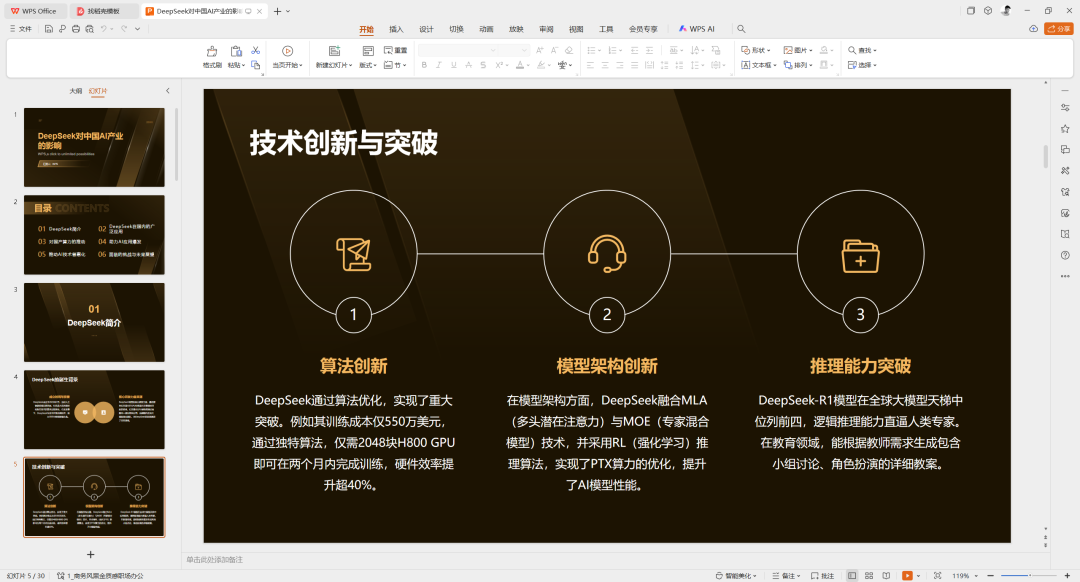Click the more options dots in right sidebar
Screen dimensions: 1080x582
[x=1065, y=276]
